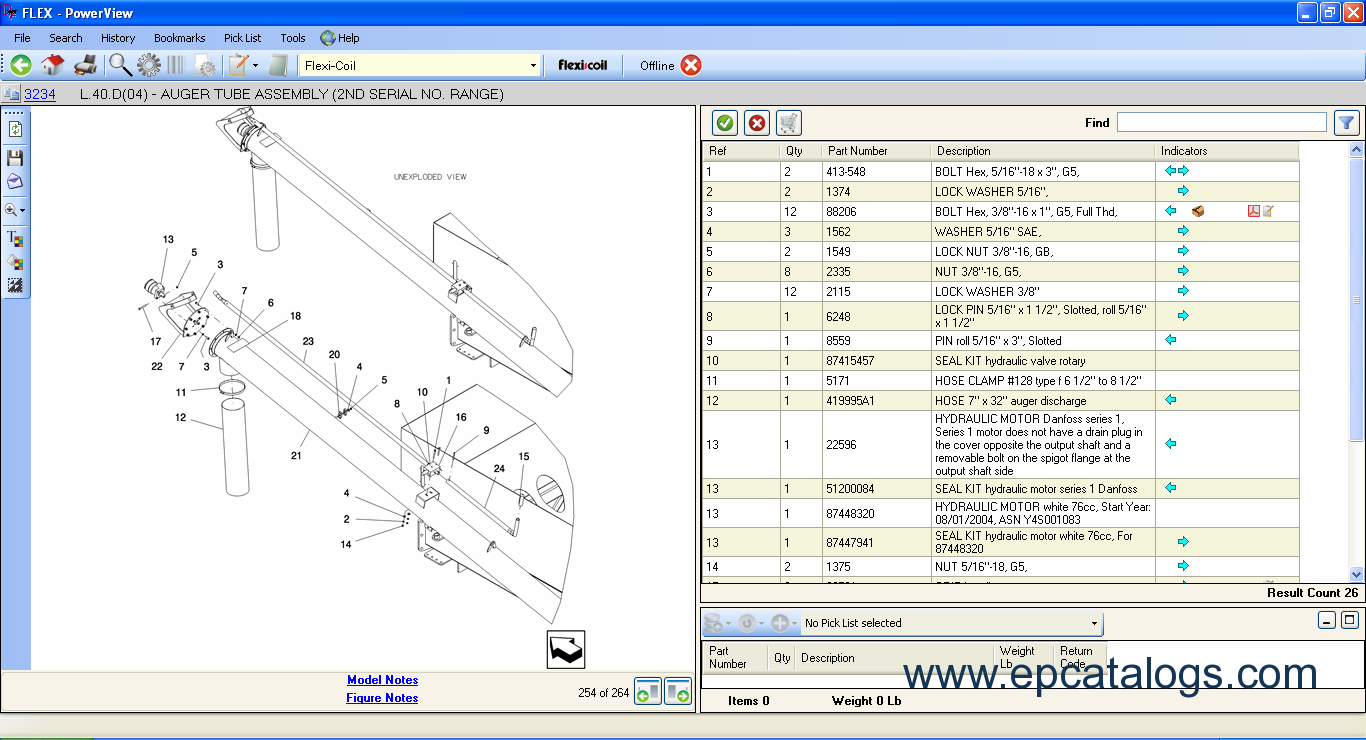This screenshot has height=740, width=1366.
Task: Click the green Back arrow toolbar icon
Action: 21,65
